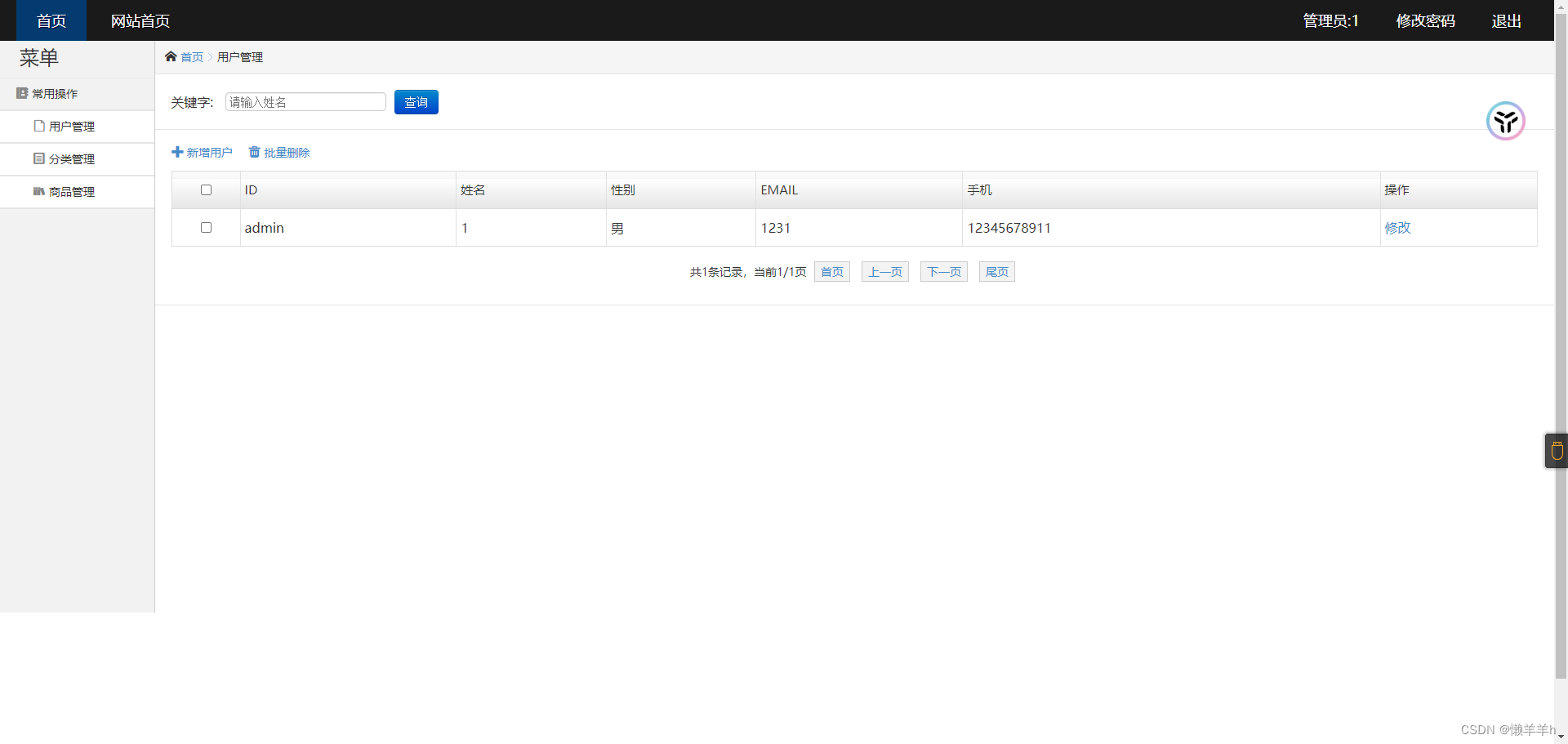Click the 管理员:1 account label

point(1330,20)
